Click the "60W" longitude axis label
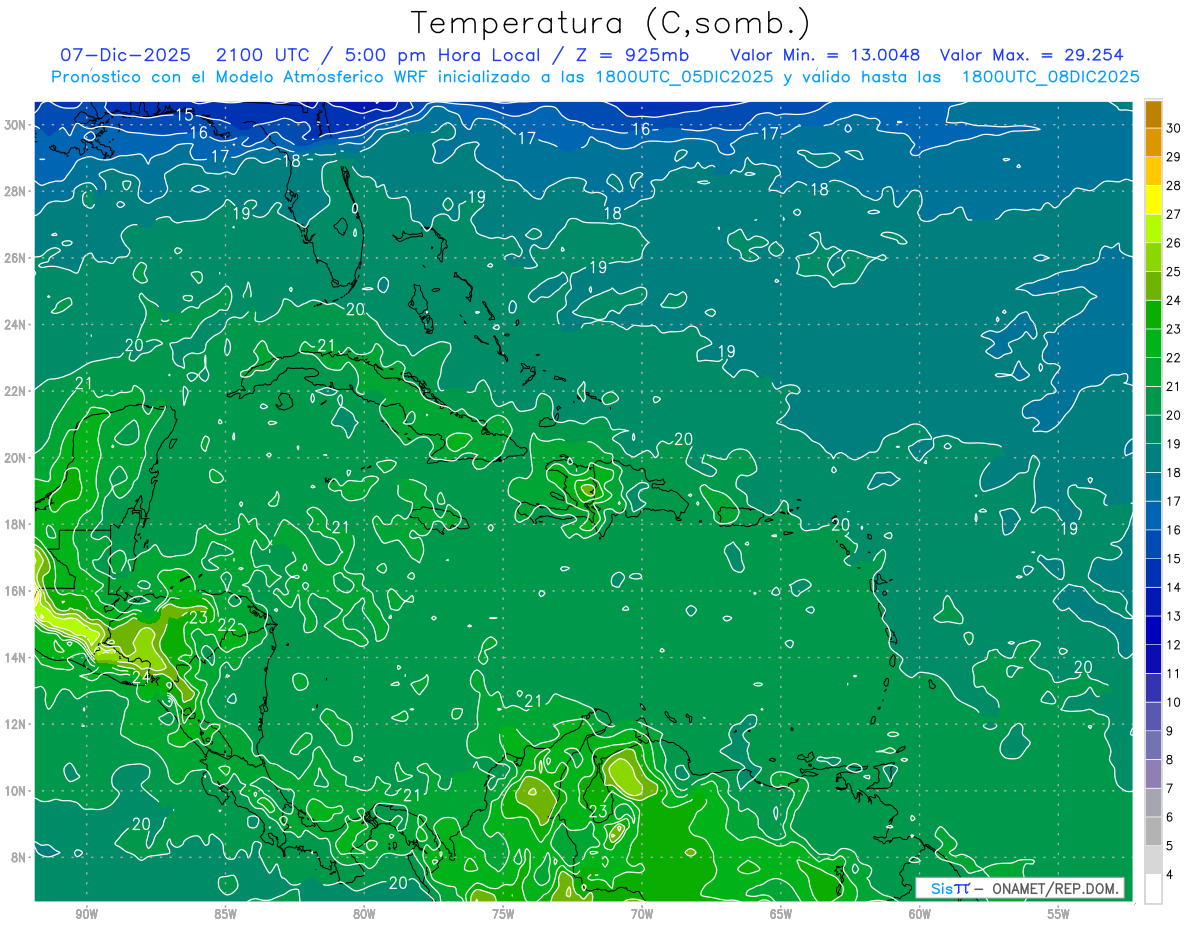The image size is (1200, 927). coord(920,914)
